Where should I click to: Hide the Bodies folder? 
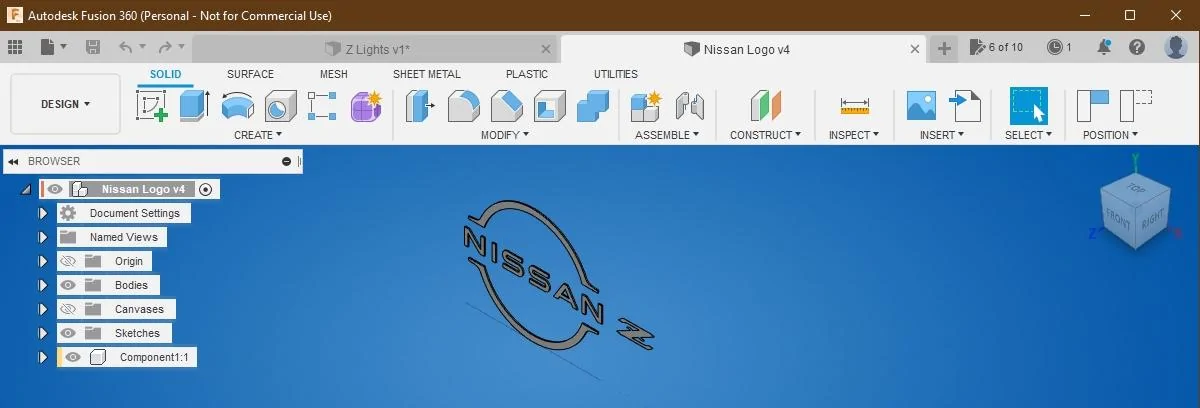click(68, 285)
